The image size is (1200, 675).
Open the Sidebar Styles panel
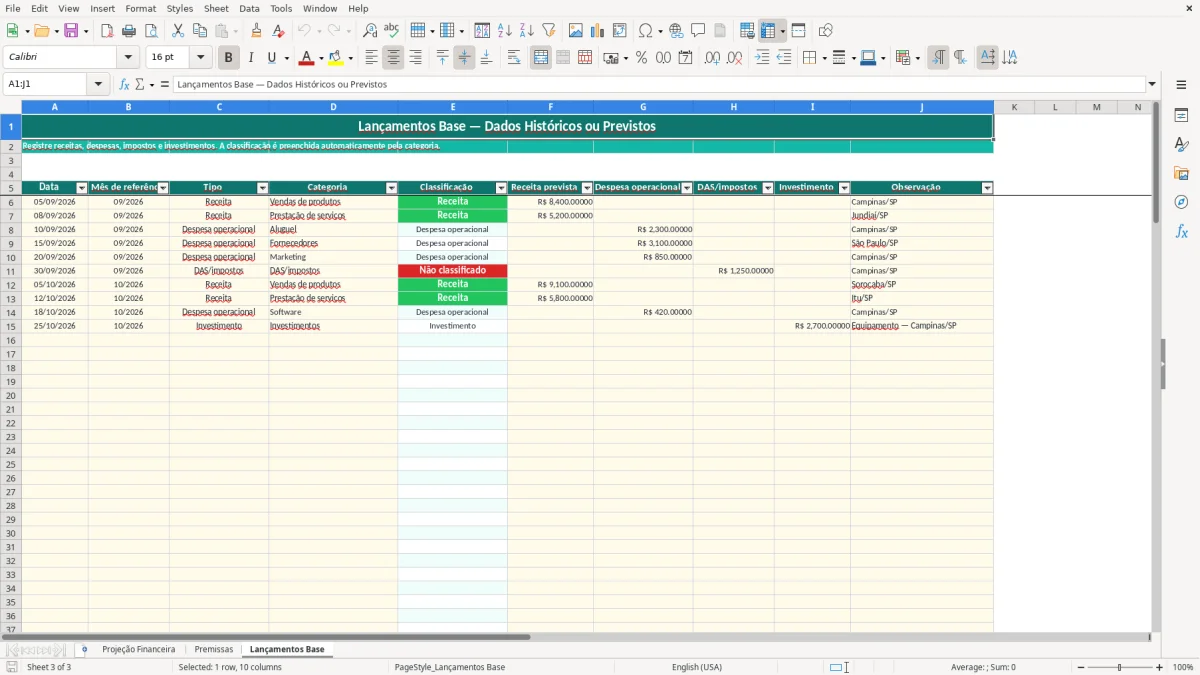click(x=1181, y=144)
